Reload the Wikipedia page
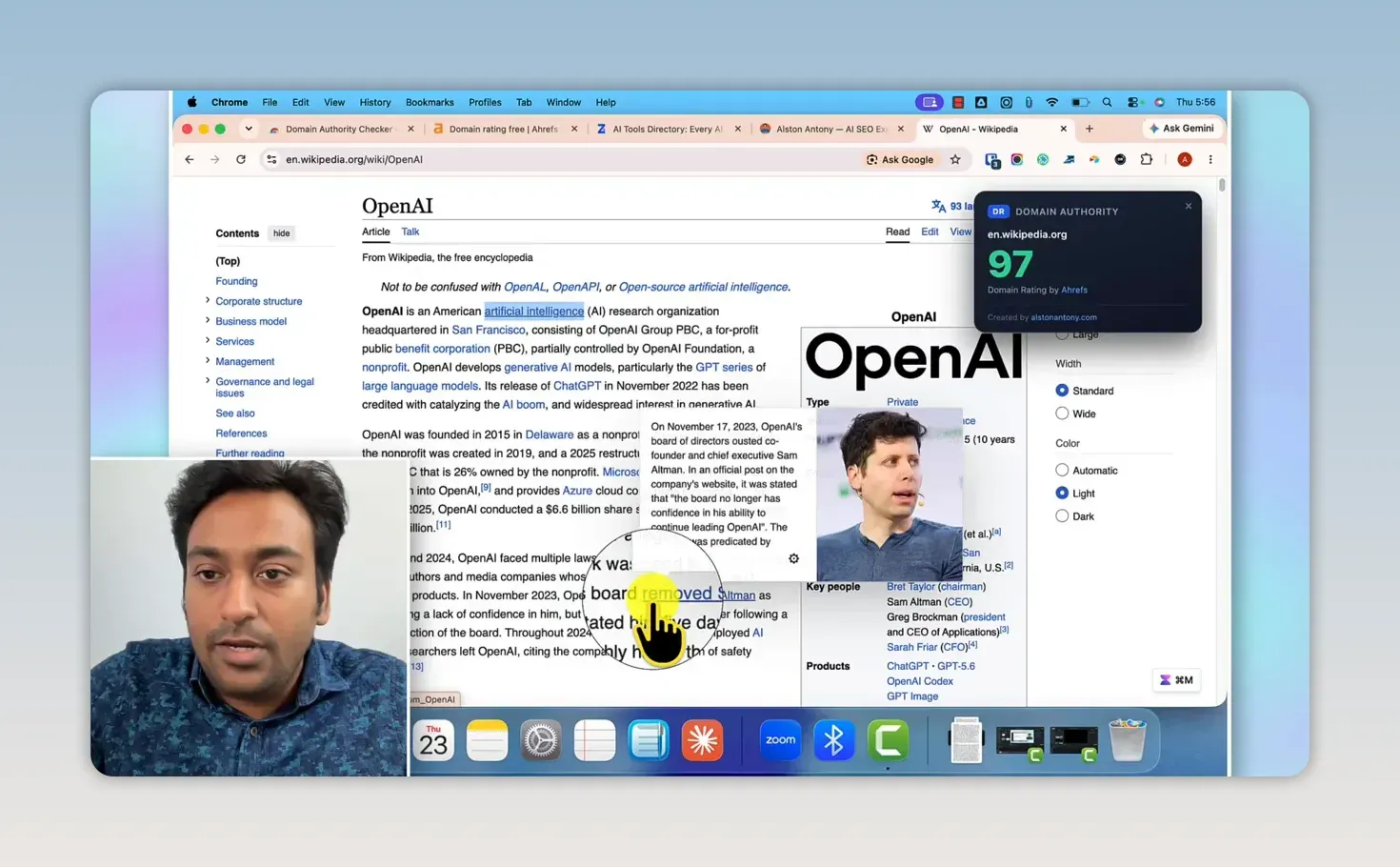Viewport: 1400px width, 867px height. (241, 160)
